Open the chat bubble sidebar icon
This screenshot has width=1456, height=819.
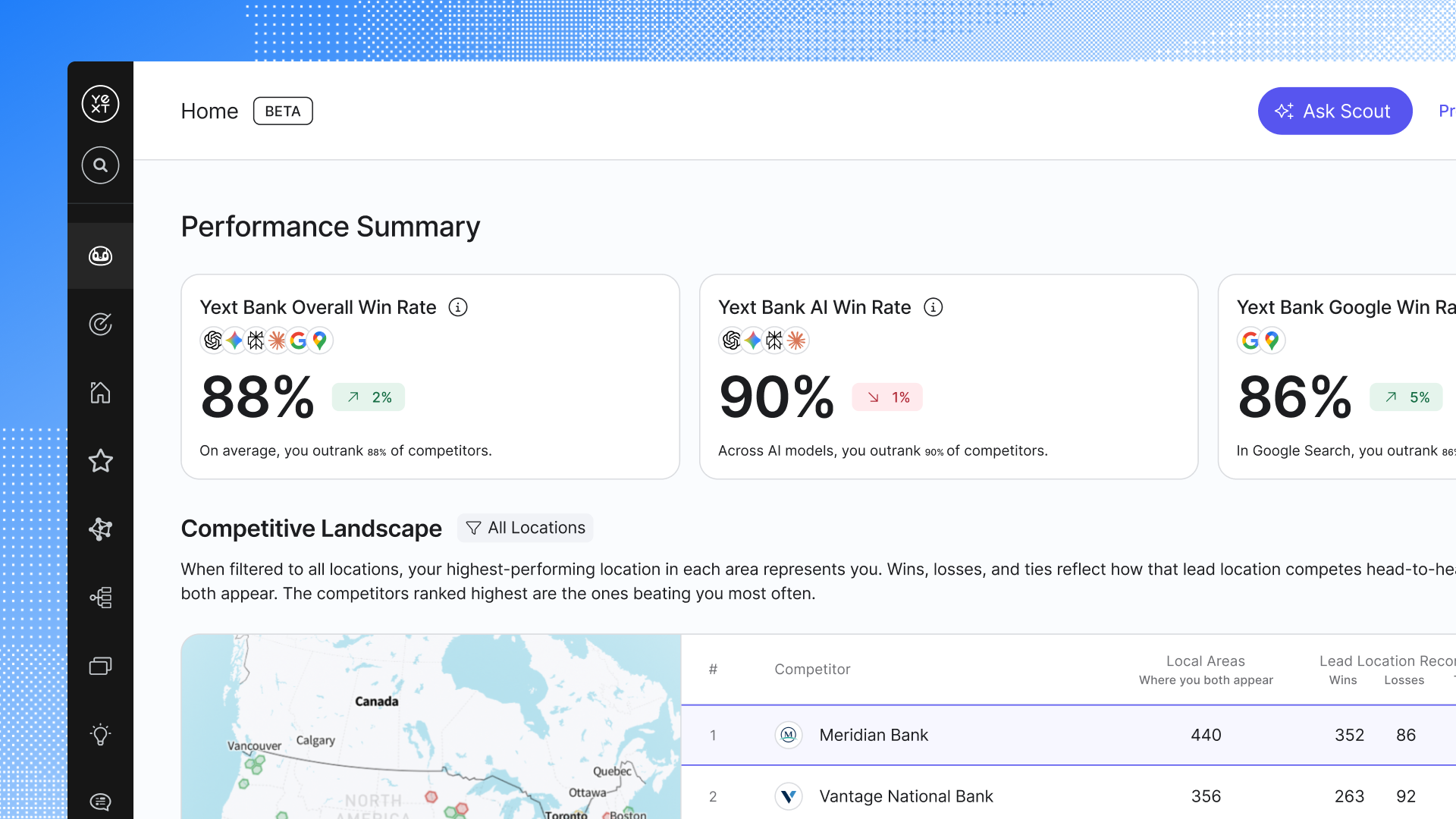[x=100, y=802]
